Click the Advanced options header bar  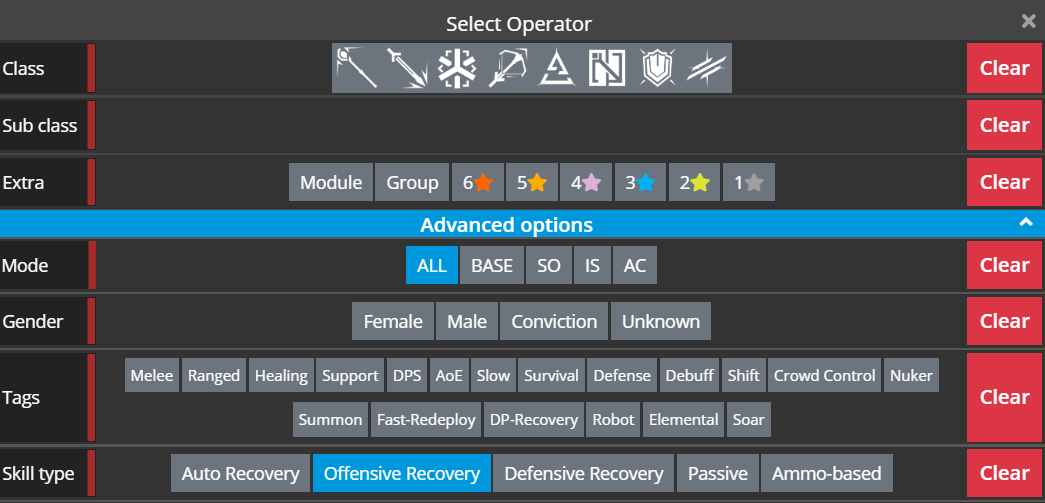pos(522,224)
